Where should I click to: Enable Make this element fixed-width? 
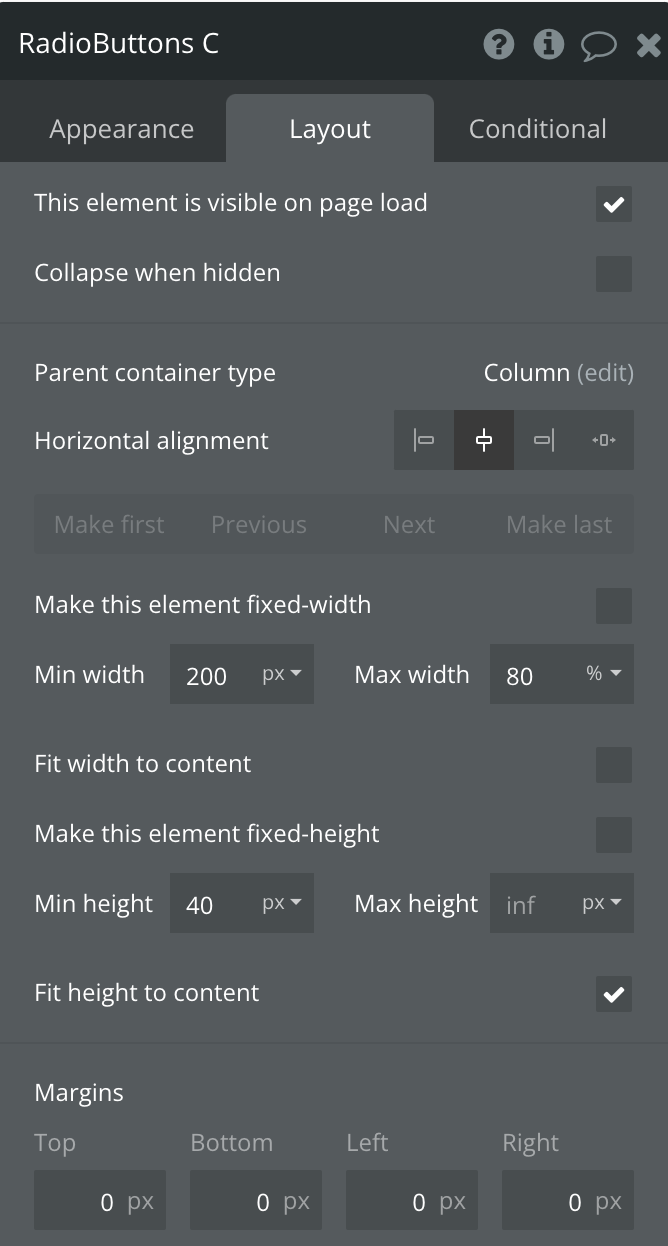click(613, 606)
